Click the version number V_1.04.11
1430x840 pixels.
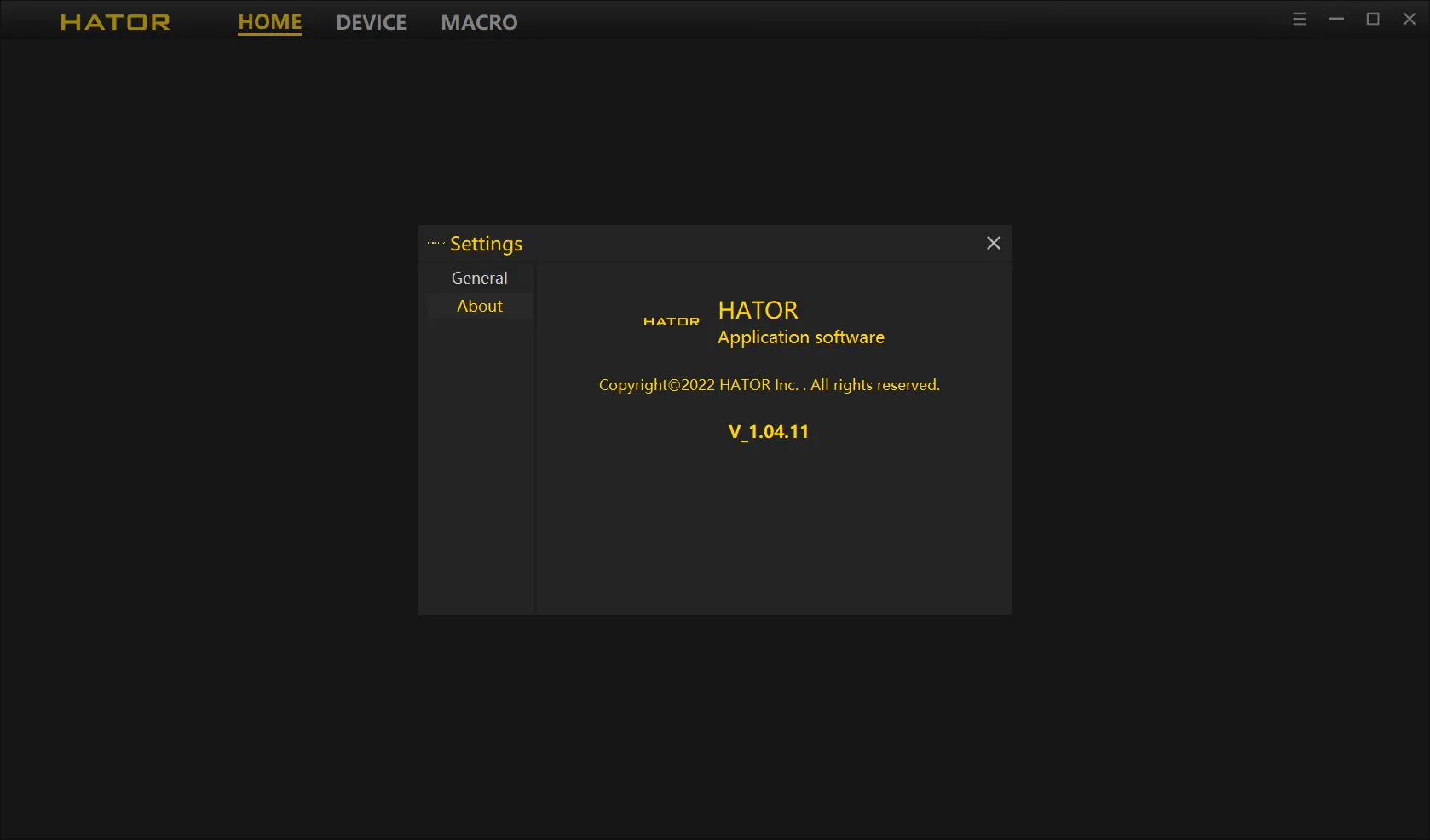coord(769,432)
